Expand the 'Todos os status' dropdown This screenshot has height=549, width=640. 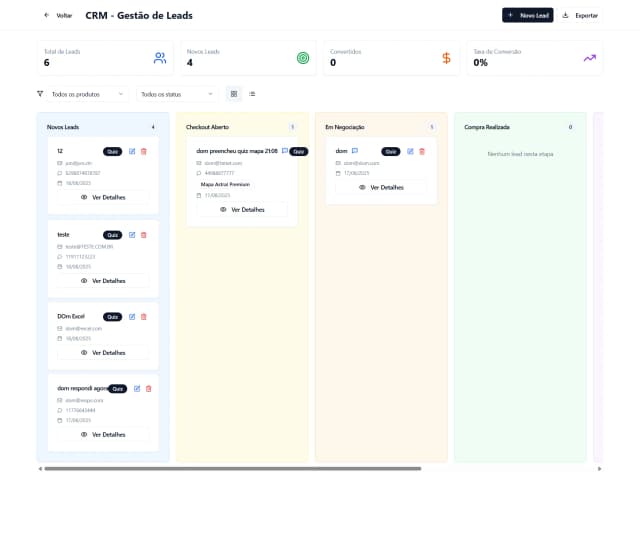[177, 94]
